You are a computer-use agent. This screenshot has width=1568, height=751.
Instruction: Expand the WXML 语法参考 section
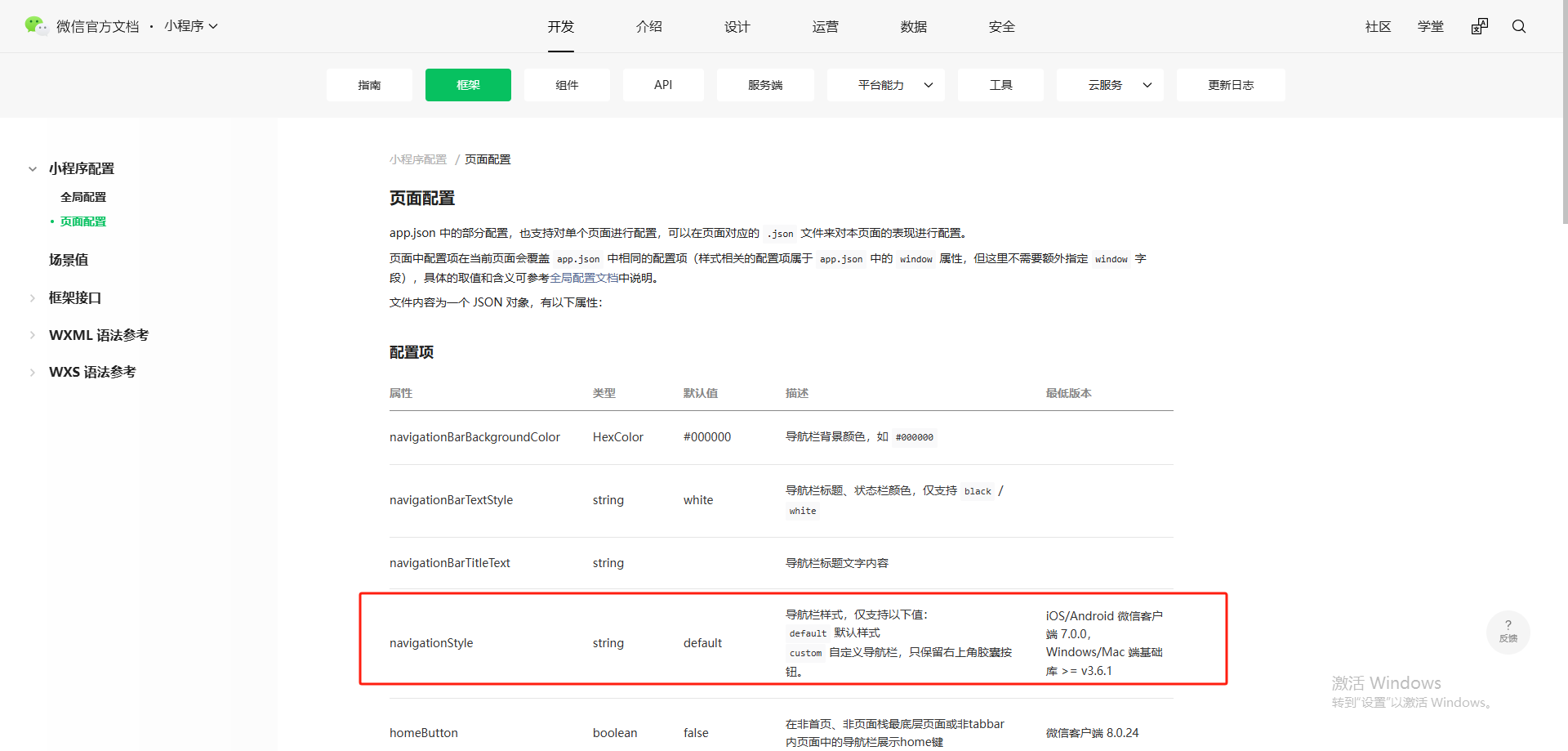[x=33, y=335]
